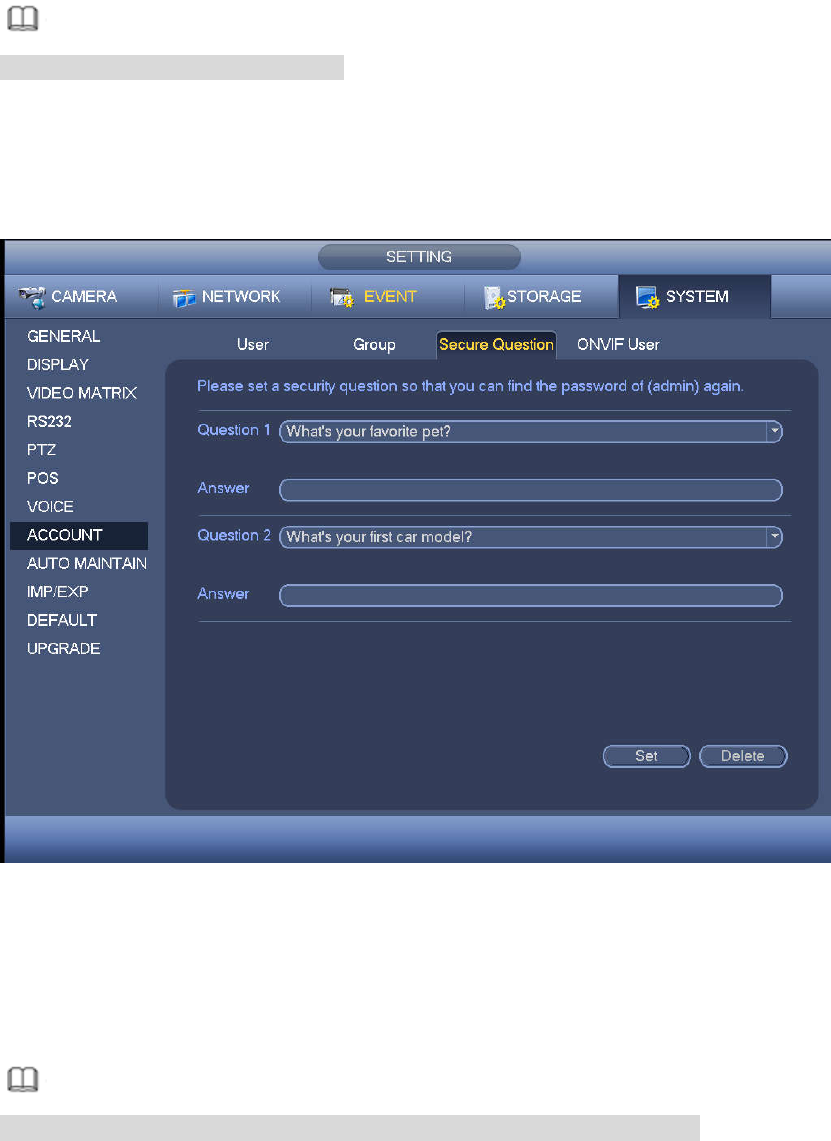This screenshot has height=1141, width=831.
Task: Open IMP/EXP in the sidebar
Action: [57, 592]
